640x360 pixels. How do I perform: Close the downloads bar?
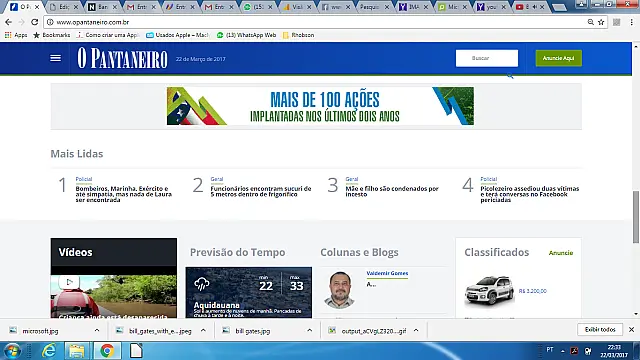pos(631,329)
